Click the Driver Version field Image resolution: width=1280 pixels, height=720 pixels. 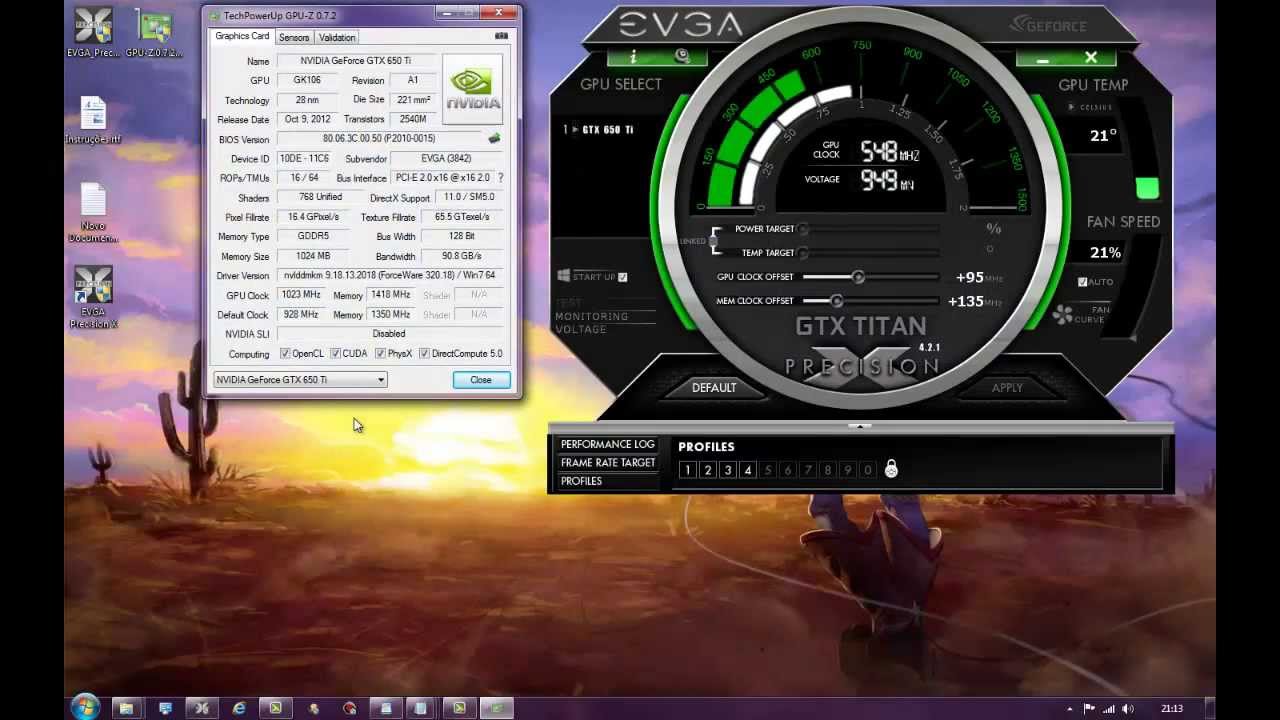pyautogui.click(x=389, y=275)
